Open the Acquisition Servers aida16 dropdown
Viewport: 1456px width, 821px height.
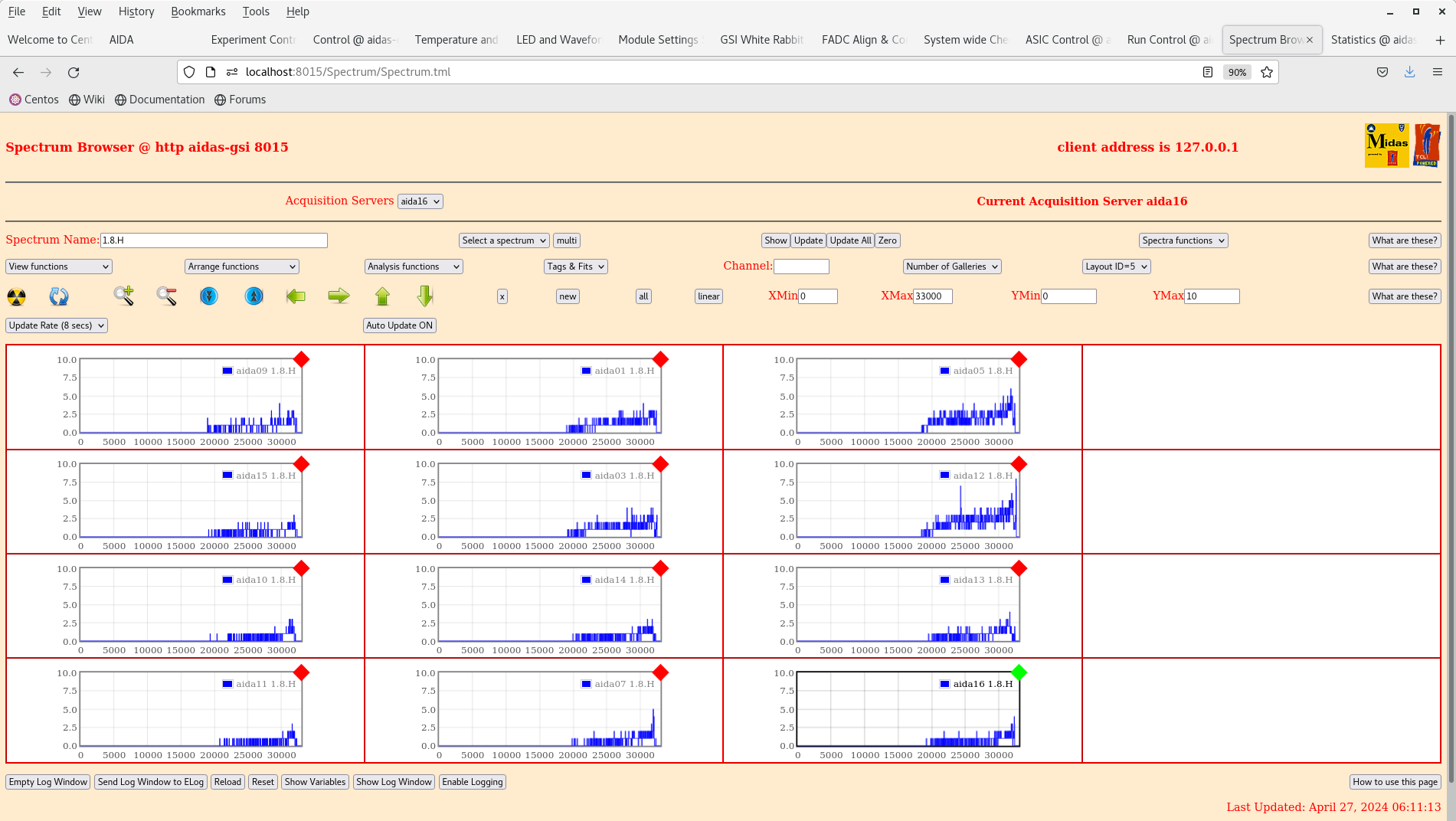coord(420,201)
